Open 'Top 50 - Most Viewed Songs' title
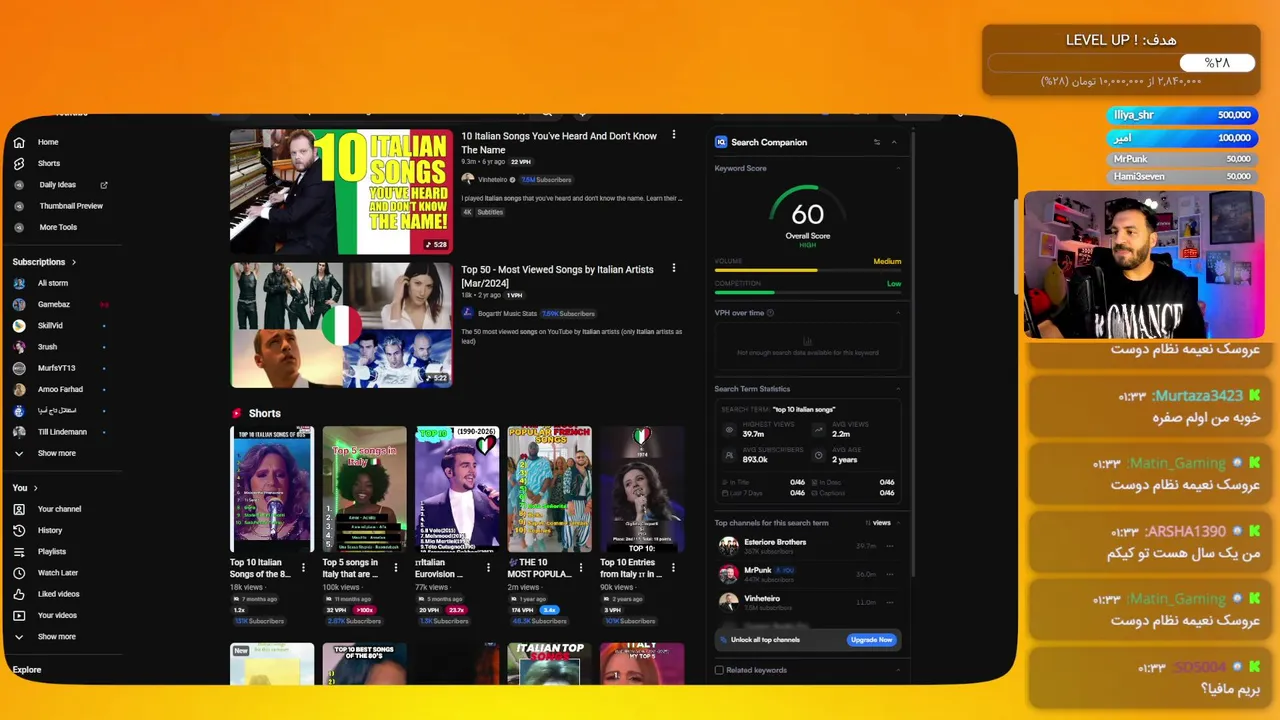1280x720 pixels. tap(557, 276)
